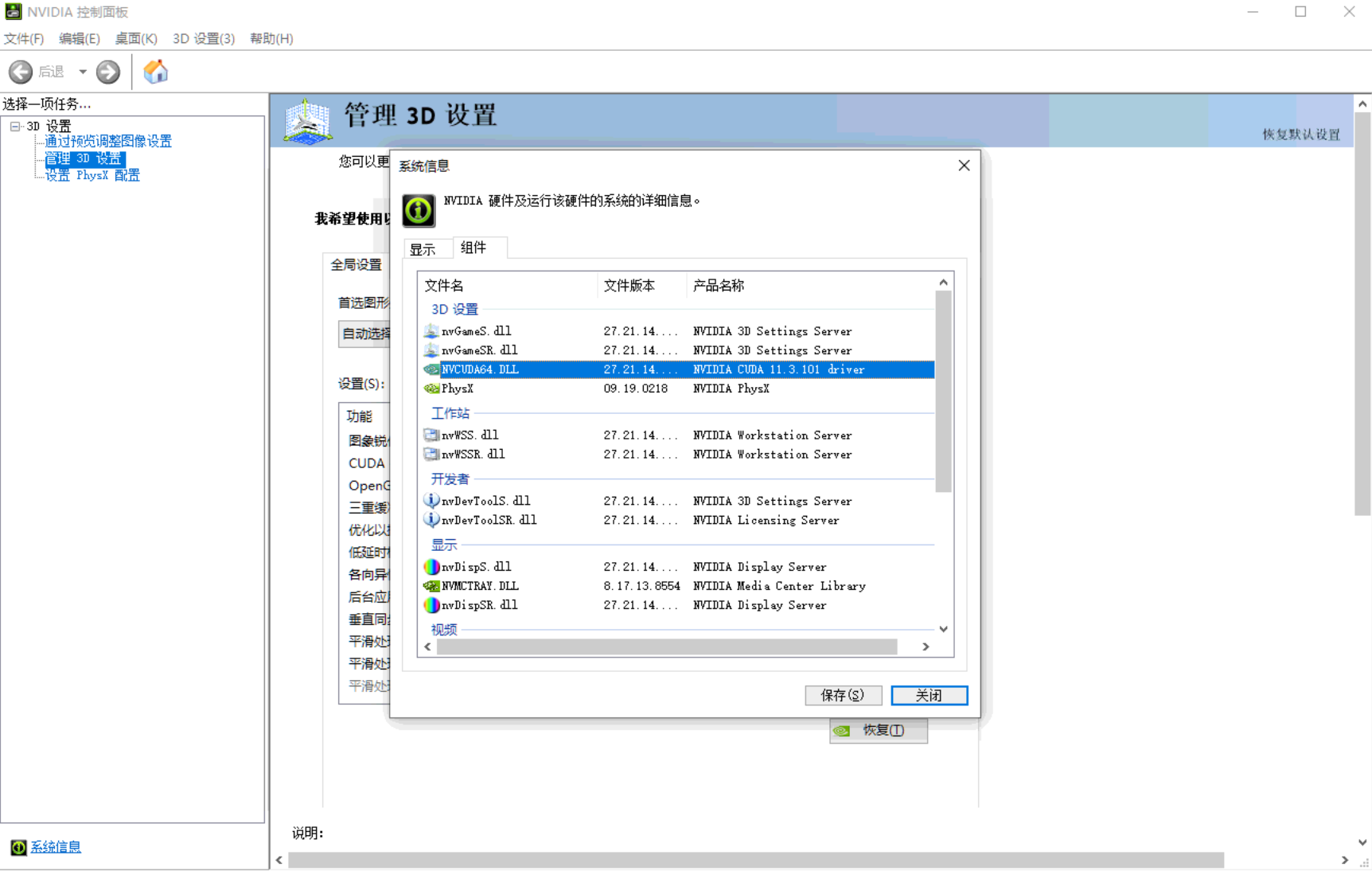The image size is (1372, 871).
Task: Click the 恢复(T) button
Action: tap(879, 730)
